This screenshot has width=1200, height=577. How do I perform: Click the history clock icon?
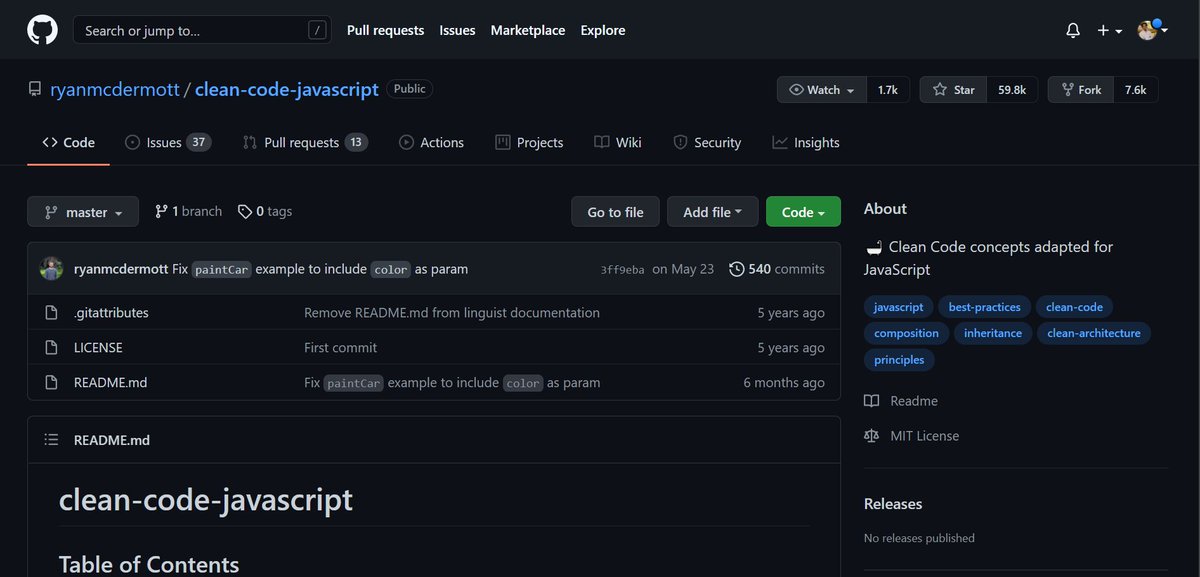(737, 269)
